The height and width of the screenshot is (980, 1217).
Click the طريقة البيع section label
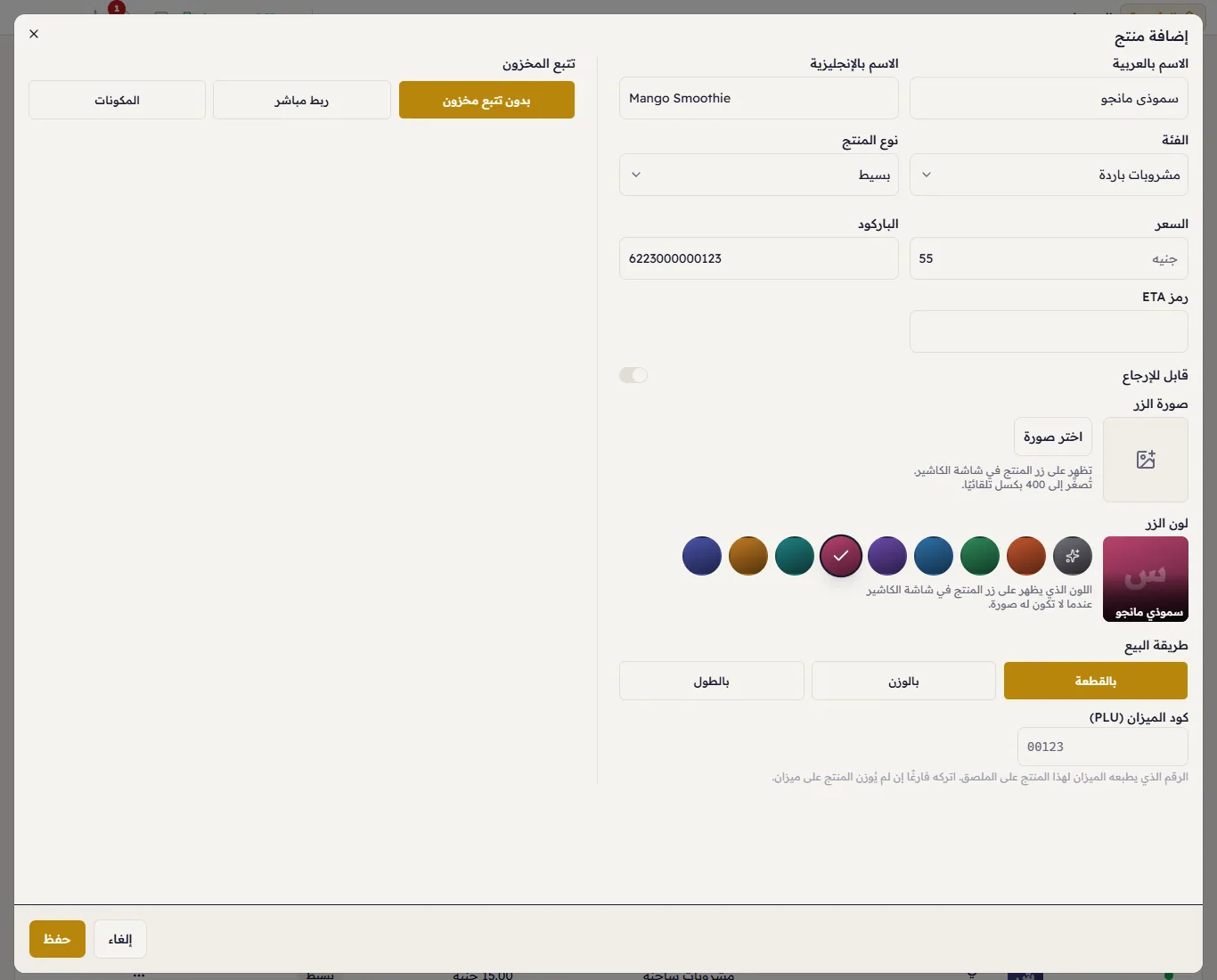click(1156, 646)
